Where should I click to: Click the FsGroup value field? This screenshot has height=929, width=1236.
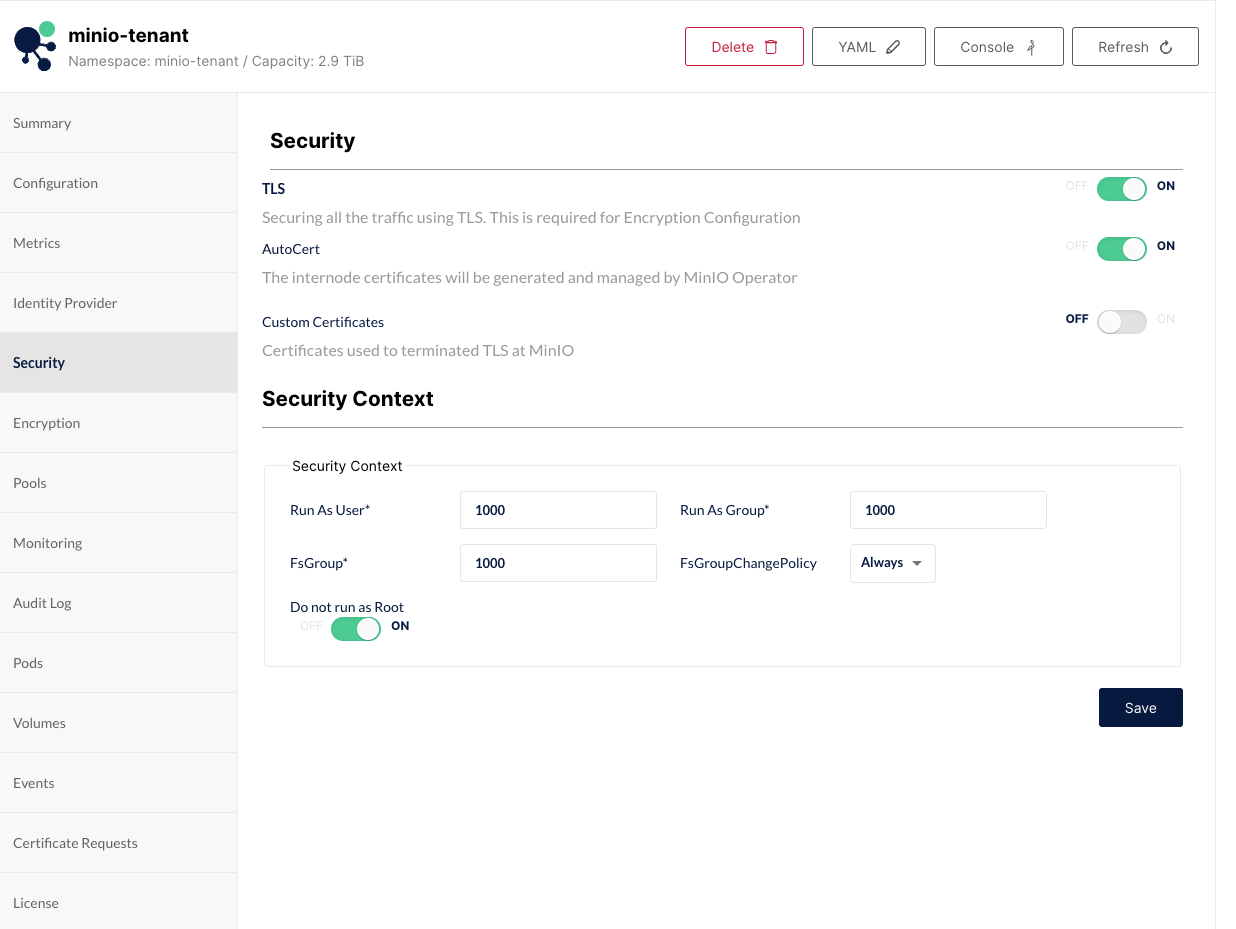558,563
